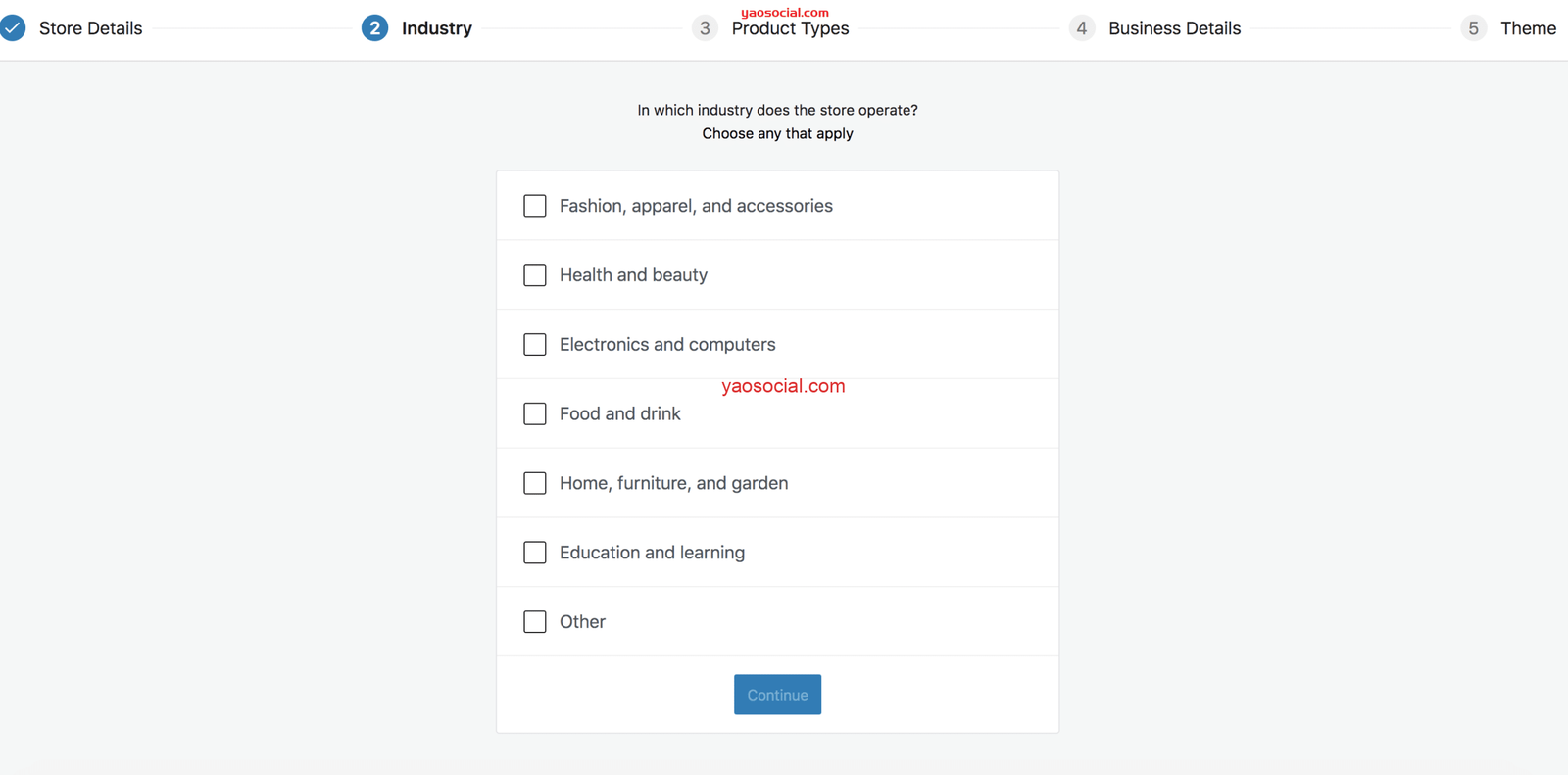Select the Food and drink checkbox

coord(535,413)
